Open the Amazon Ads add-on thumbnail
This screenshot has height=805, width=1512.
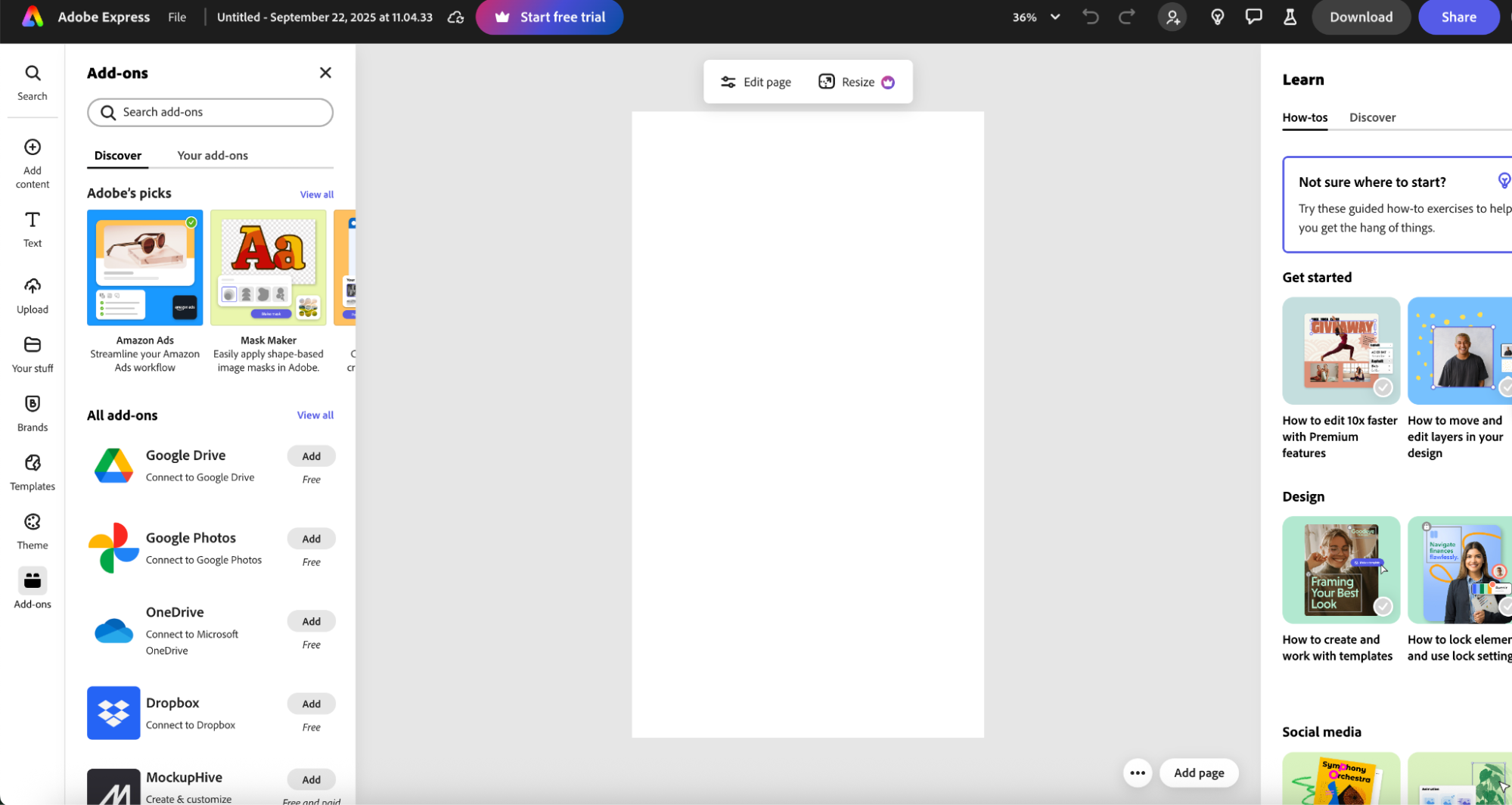click(145, 268)
